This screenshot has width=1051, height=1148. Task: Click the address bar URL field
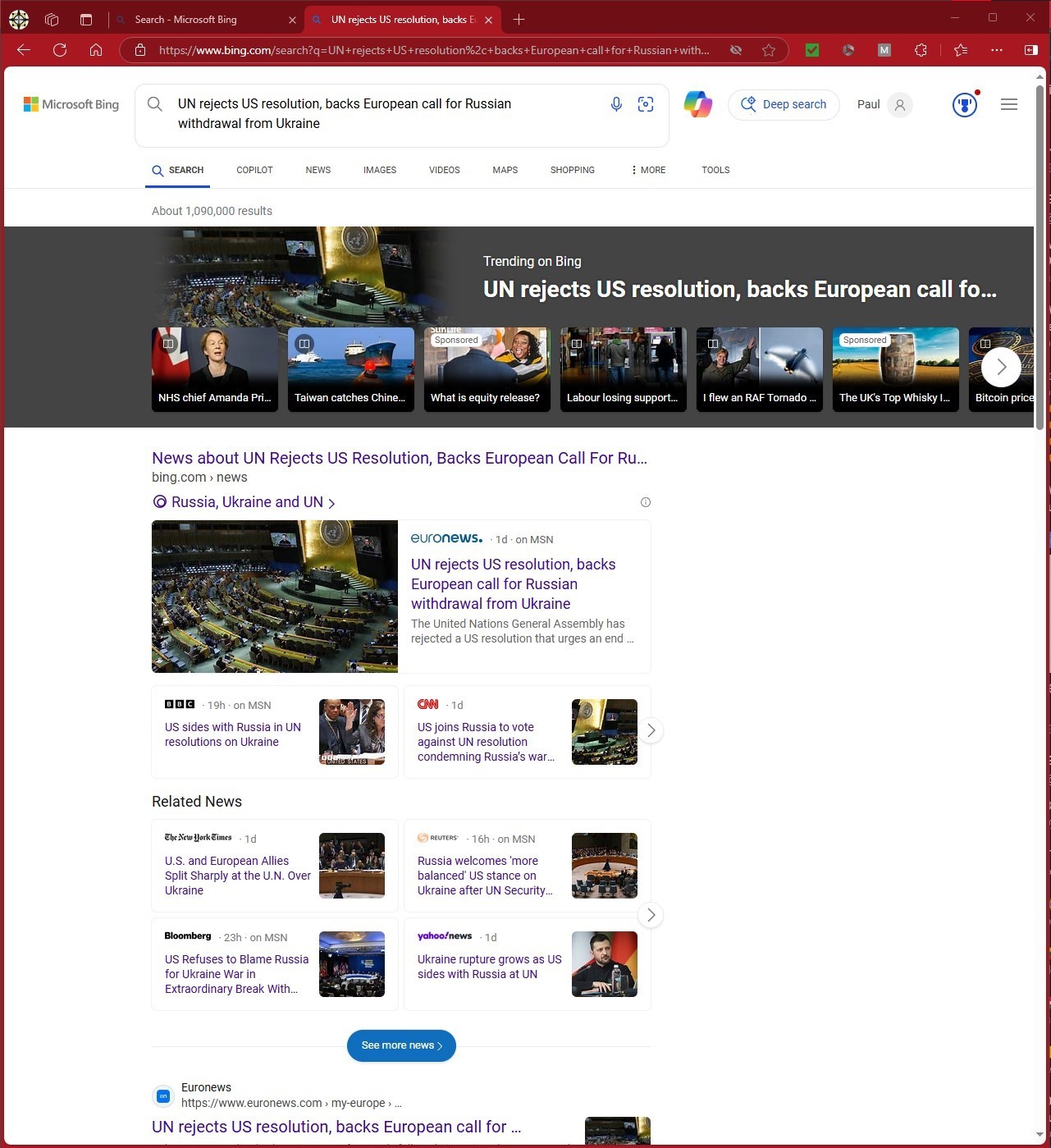pyautogui.click(x=435, y=50)
